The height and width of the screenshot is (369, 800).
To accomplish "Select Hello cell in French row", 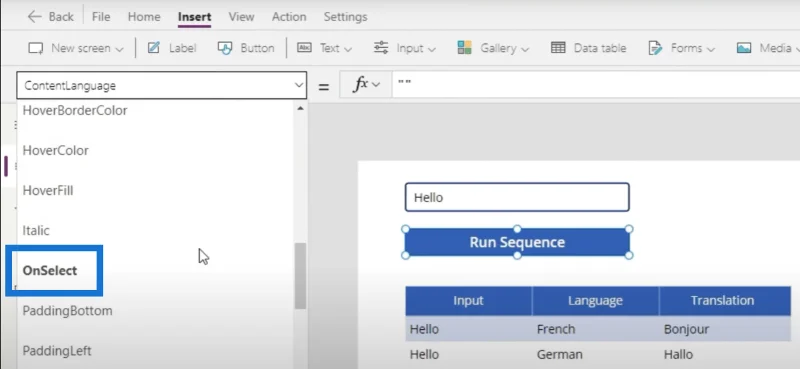I will (x=469, y=329).
